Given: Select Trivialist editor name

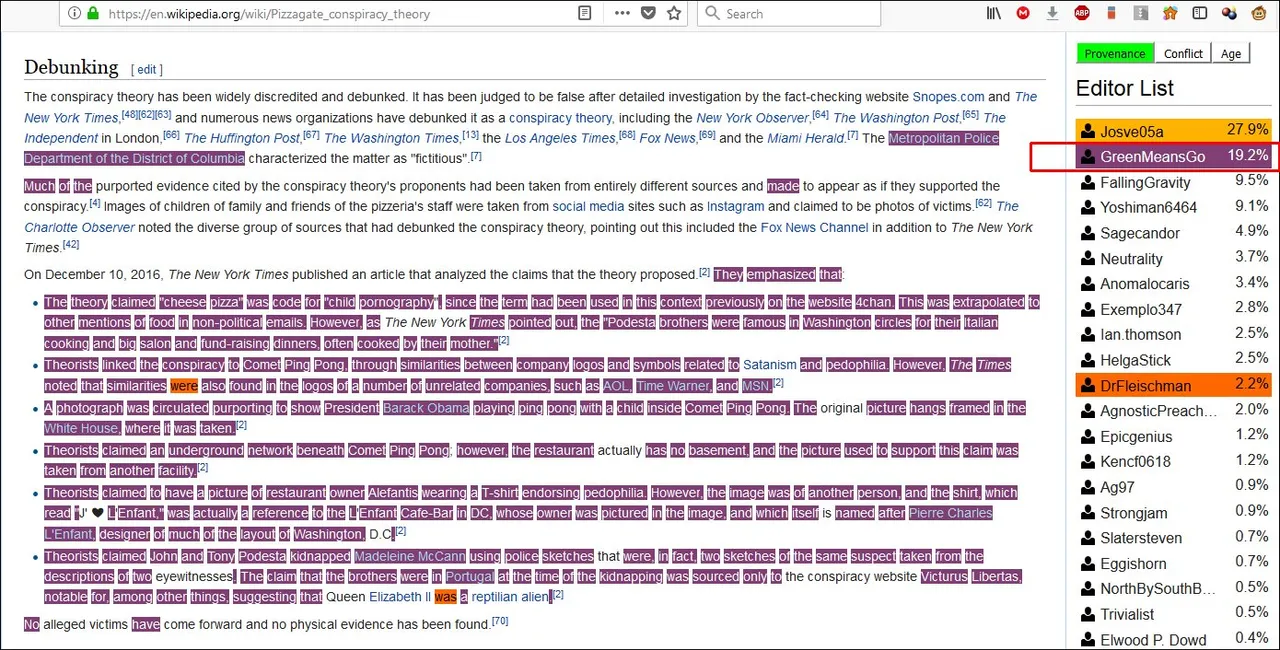Looking at the screenshot, I should click(x=1127, y=614).
